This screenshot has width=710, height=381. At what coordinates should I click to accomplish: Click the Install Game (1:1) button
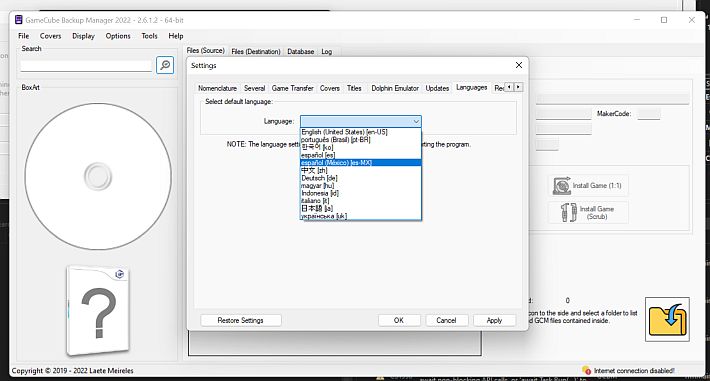point(588,185)
